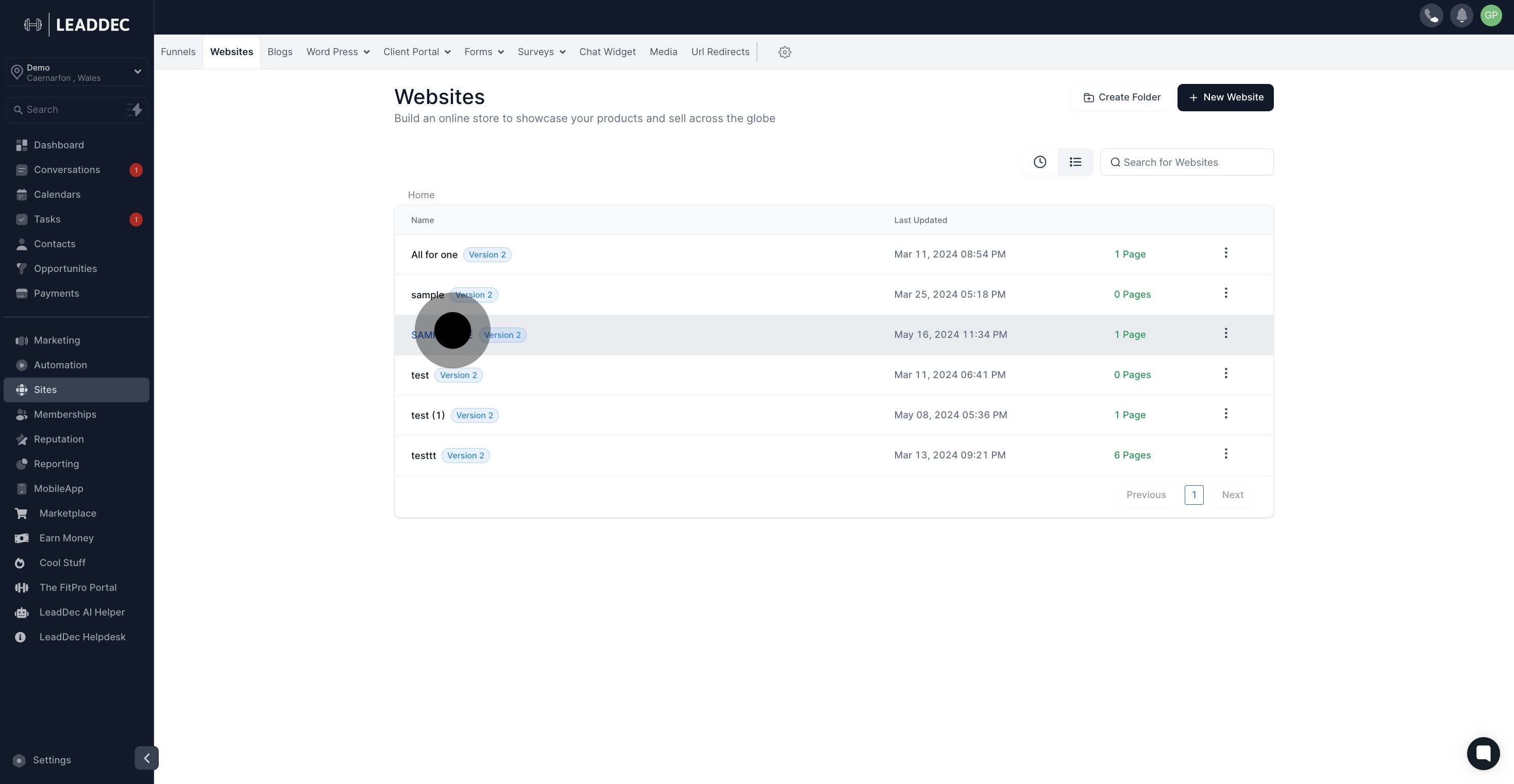Open the notifications bell
Screen dimensions: 1514x784
[1461, 16]
